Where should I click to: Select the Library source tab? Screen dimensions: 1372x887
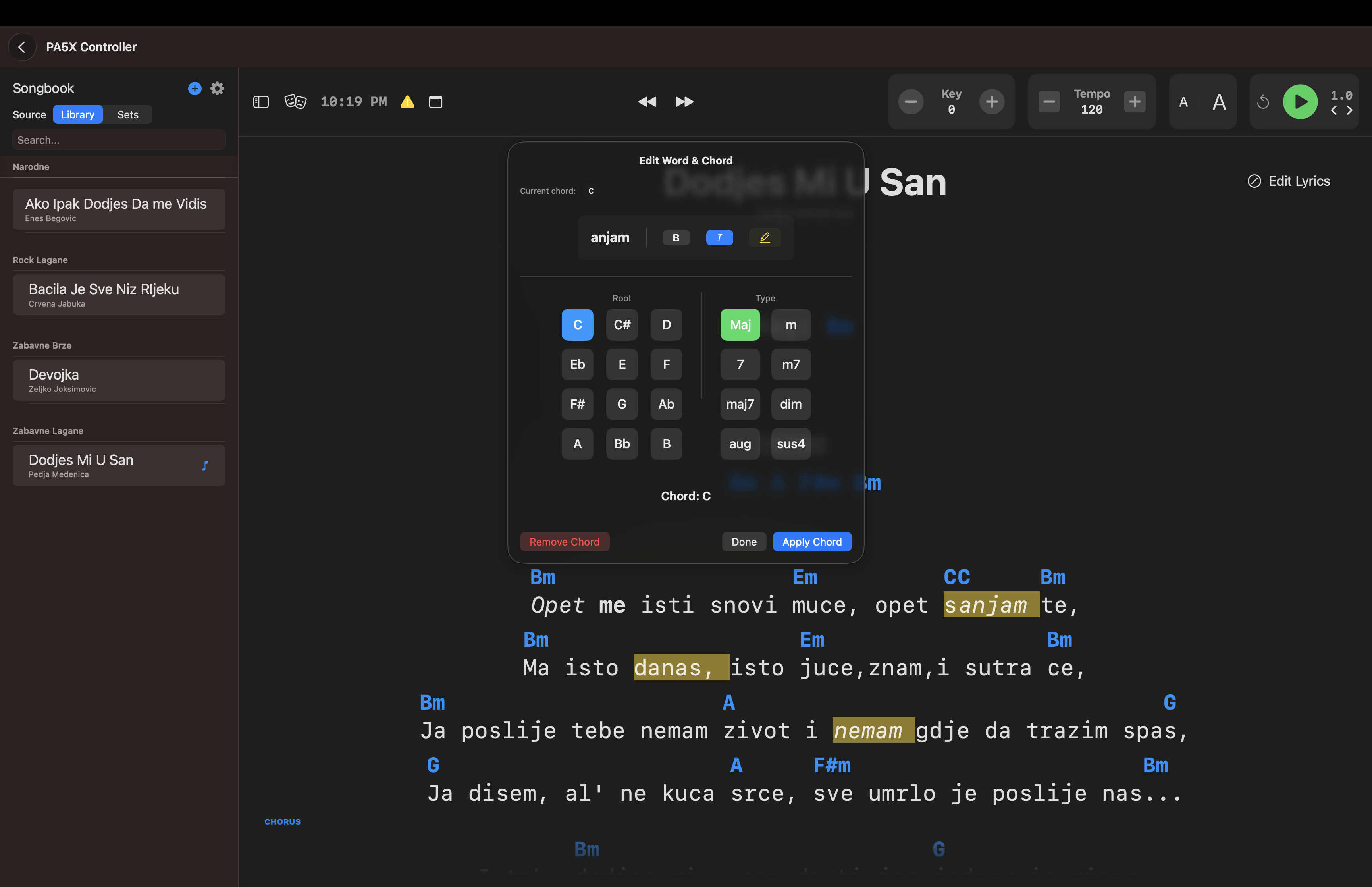(78, 115)
